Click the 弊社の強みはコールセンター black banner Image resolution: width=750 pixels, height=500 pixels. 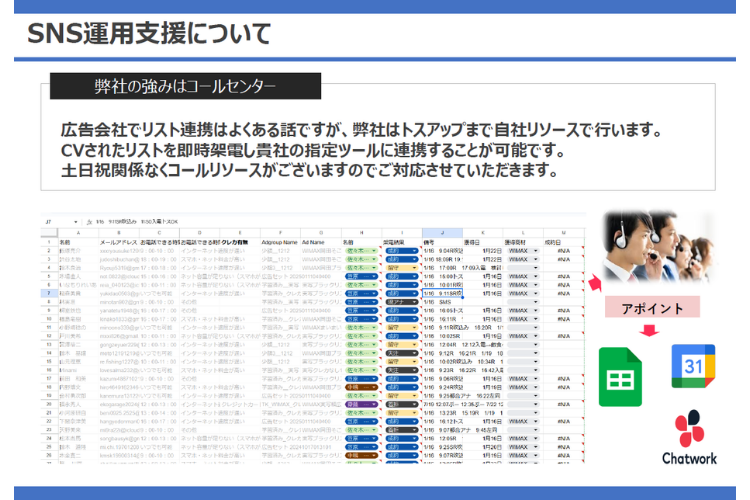point(186,86)
